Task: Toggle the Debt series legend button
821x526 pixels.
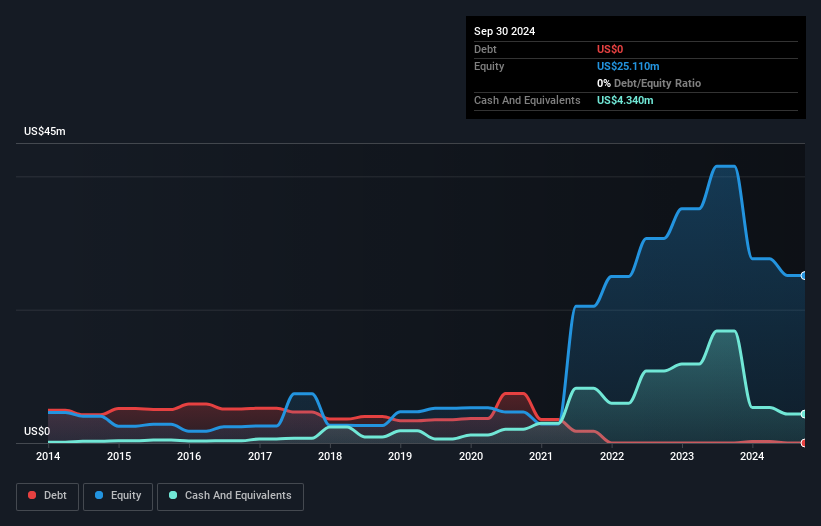Action: click(x=47, y=496)
